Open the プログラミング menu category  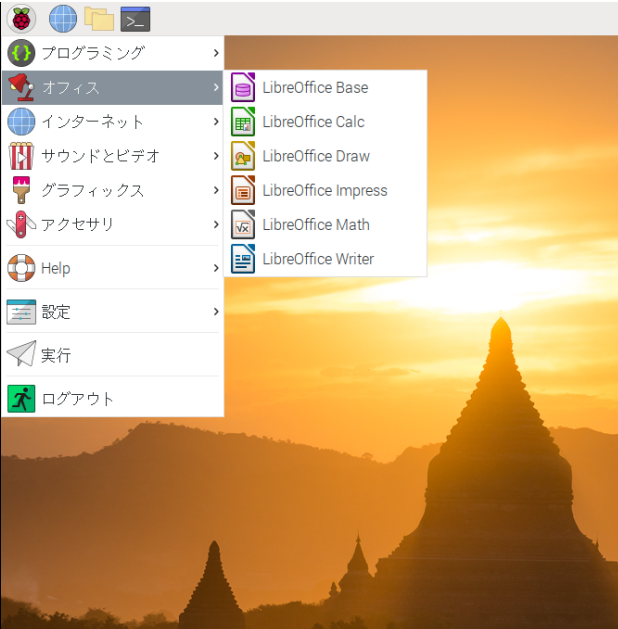pyautogui.click(x=113, y=53)
